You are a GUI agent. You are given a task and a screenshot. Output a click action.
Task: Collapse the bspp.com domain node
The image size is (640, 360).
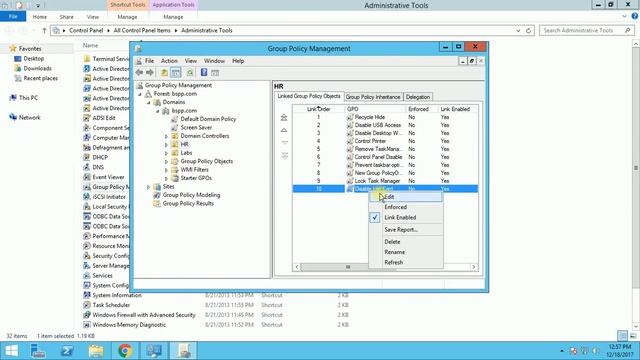[158, 111]
